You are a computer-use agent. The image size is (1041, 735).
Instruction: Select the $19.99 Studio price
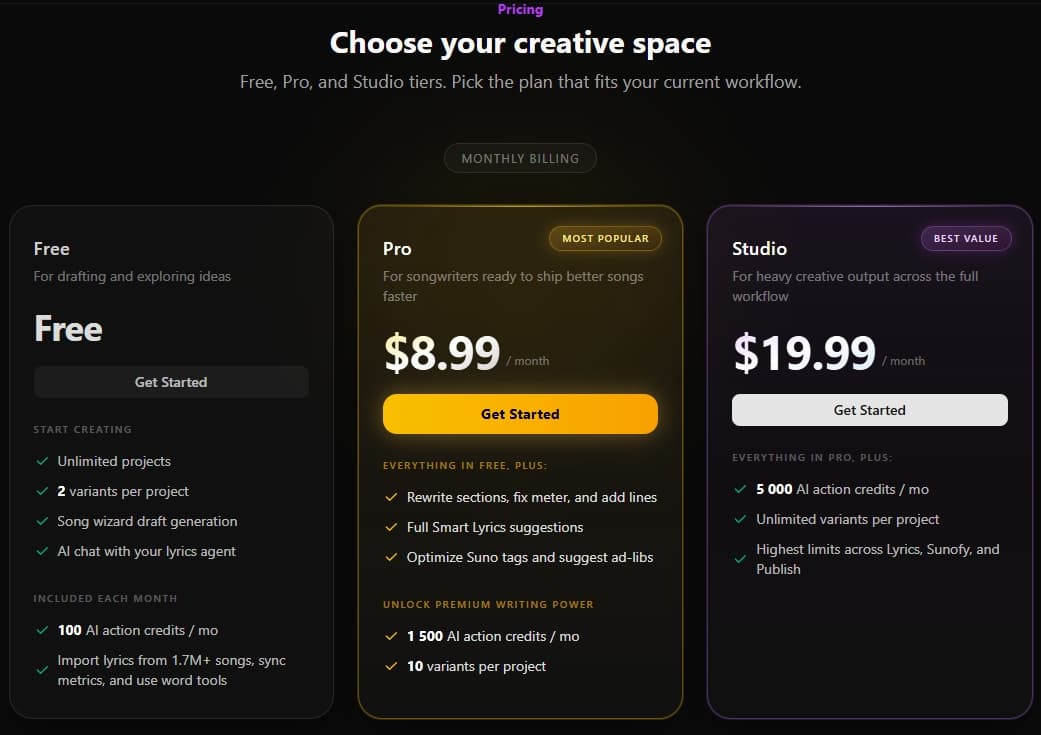(x=803, y=353)
